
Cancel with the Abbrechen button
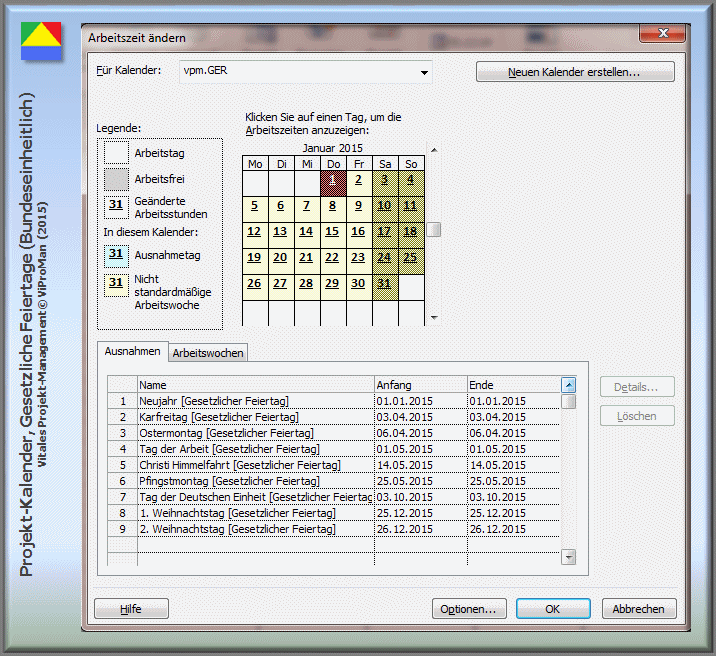click(639, 609)
